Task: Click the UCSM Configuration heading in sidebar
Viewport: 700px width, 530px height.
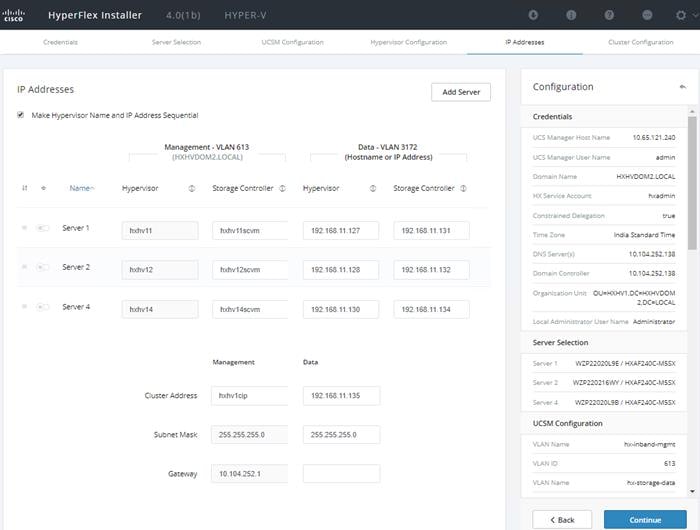Action: tap(567, 423)
